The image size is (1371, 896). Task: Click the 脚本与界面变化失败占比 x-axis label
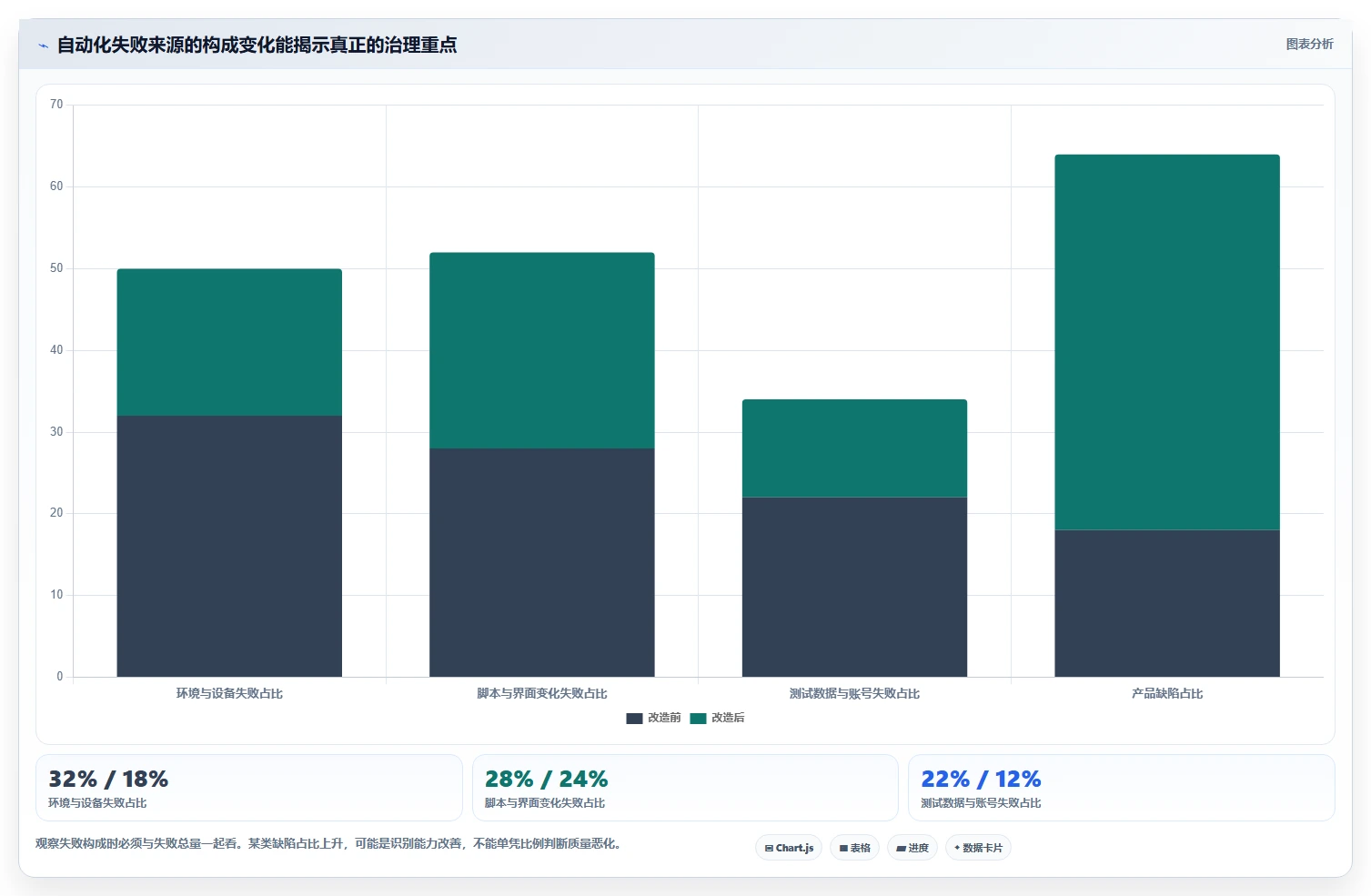tap(542, 694)
